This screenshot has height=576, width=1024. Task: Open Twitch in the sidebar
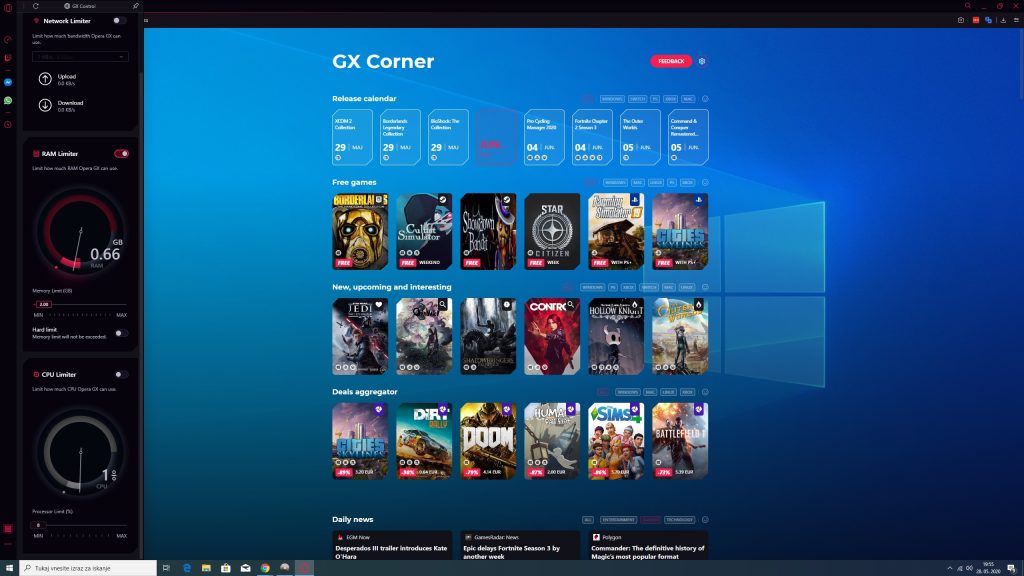click(x=8, y=58)
